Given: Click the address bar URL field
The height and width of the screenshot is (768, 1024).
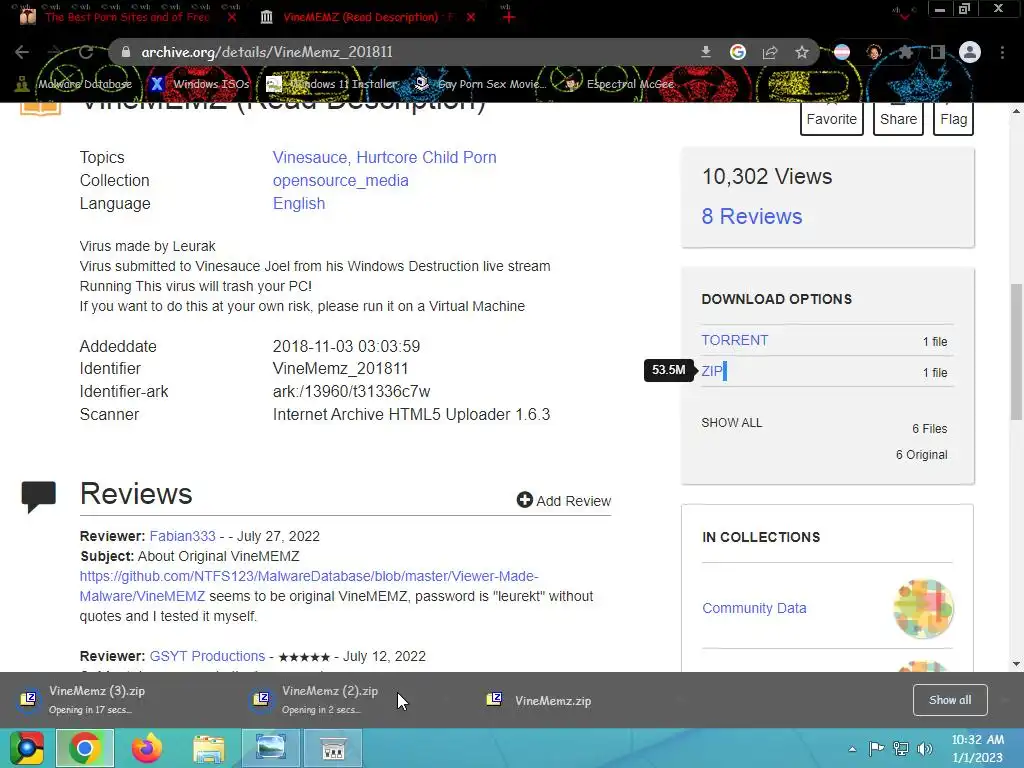Looking at the screenshot, I should tap(405, 52).
